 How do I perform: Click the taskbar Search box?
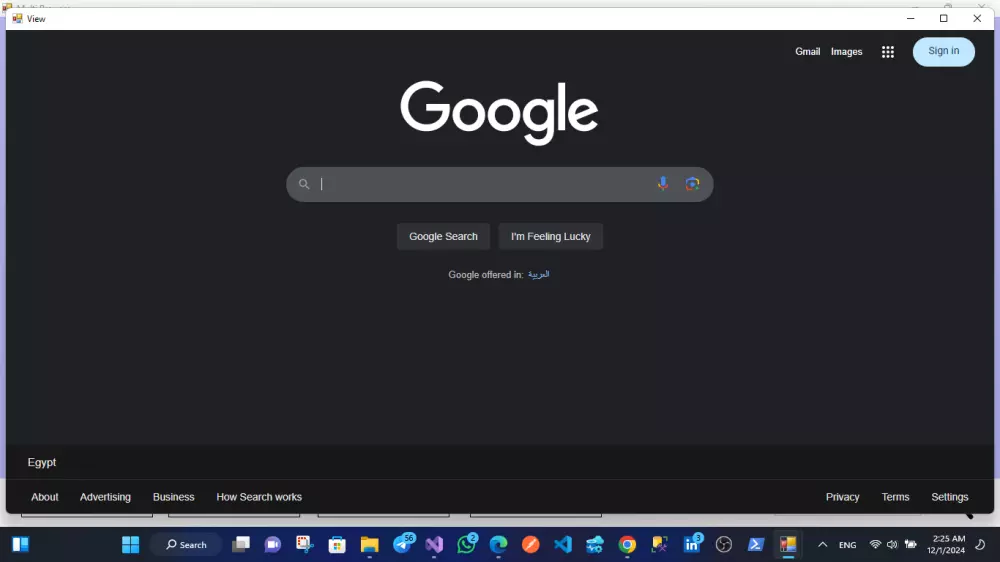click(x=186, y=545)
